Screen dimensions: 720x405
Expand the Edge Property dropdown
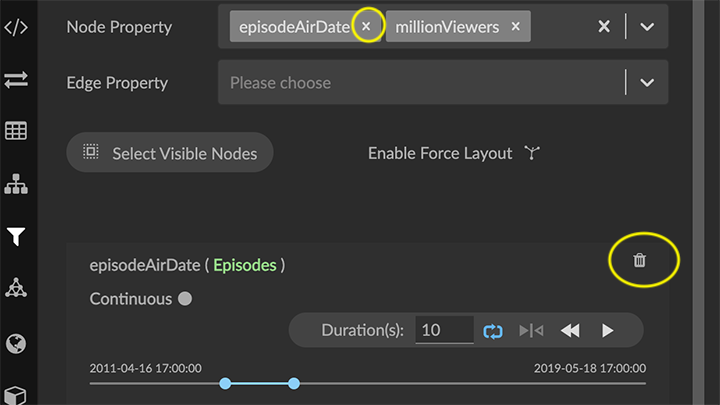(x=647, y=83)
